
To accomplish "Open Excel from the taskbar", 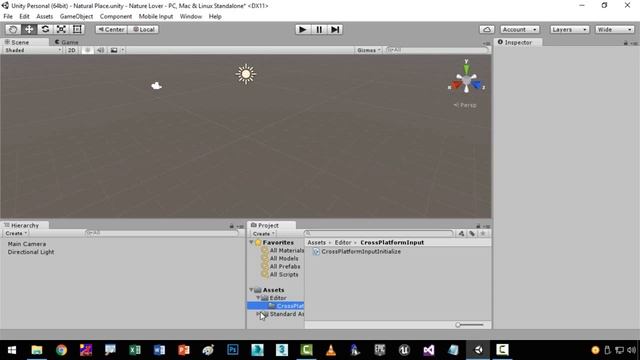I will click(x=135, y=350).
